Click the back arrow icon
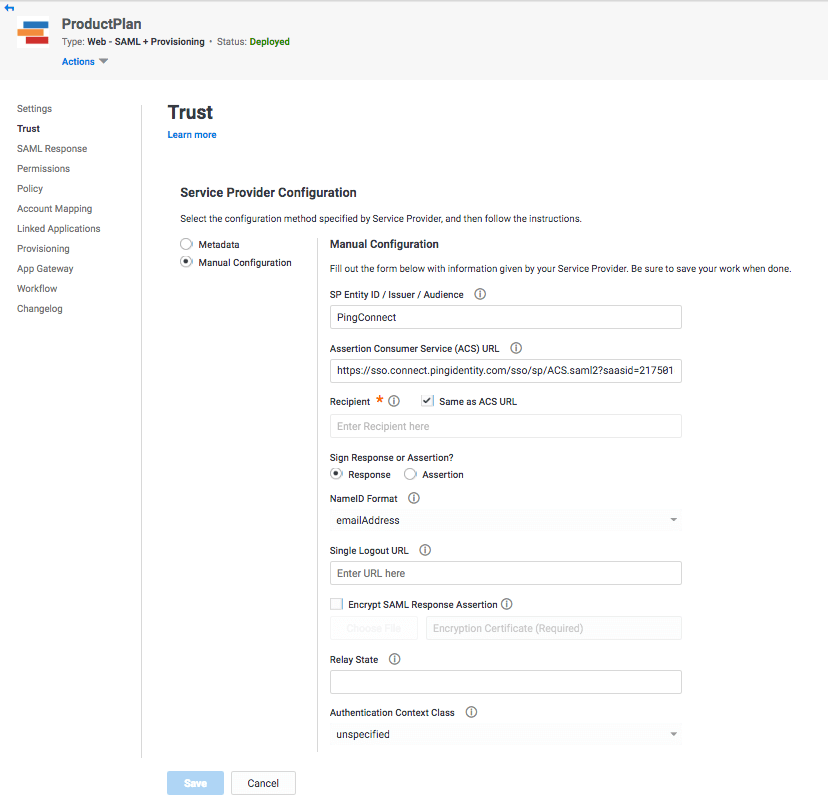The width and height of the screenshot is (828, 810). (10, 8)
